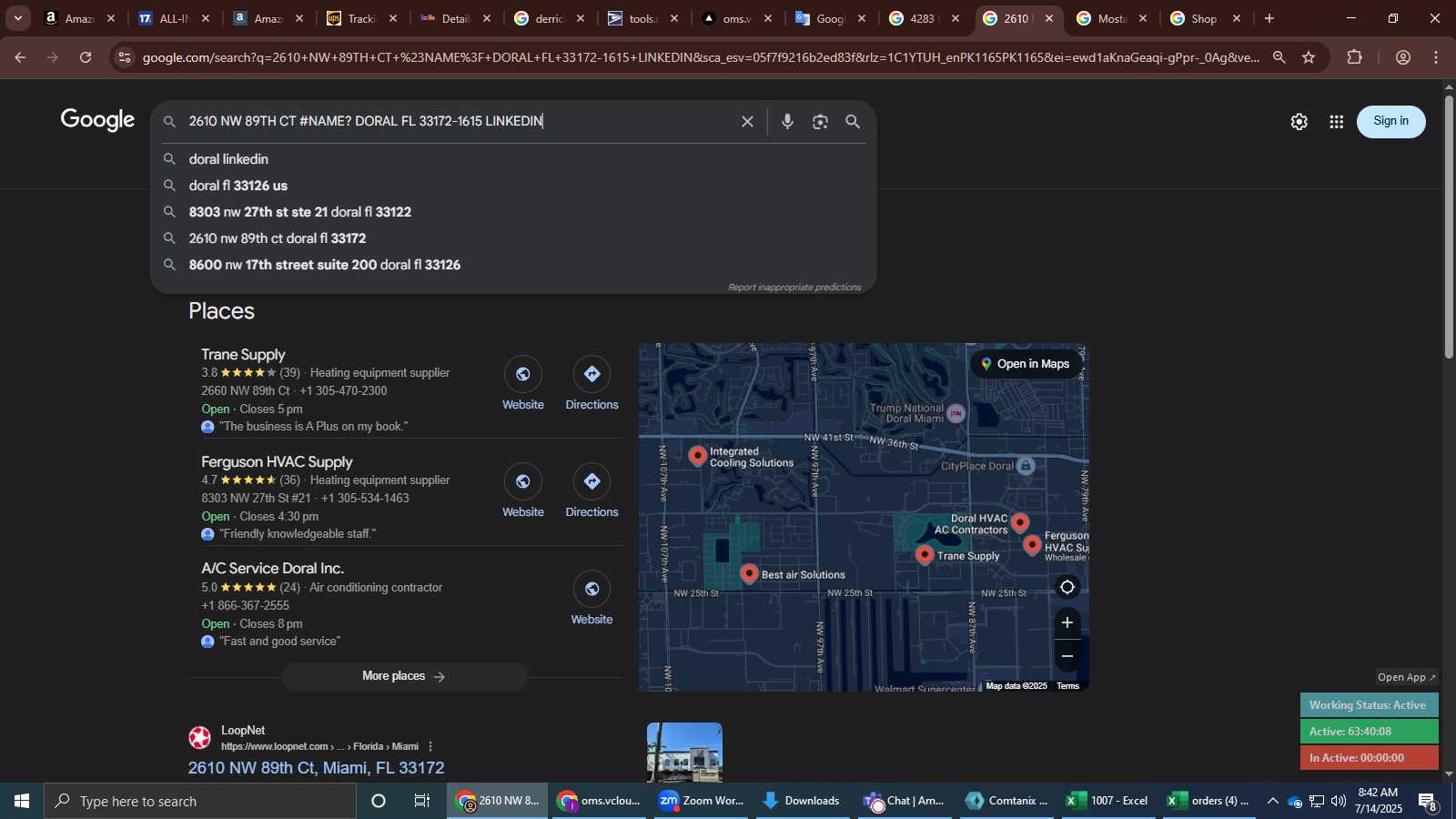Switch to the 4283 Google tab
Screen dimensions: 1456x819
923,18
